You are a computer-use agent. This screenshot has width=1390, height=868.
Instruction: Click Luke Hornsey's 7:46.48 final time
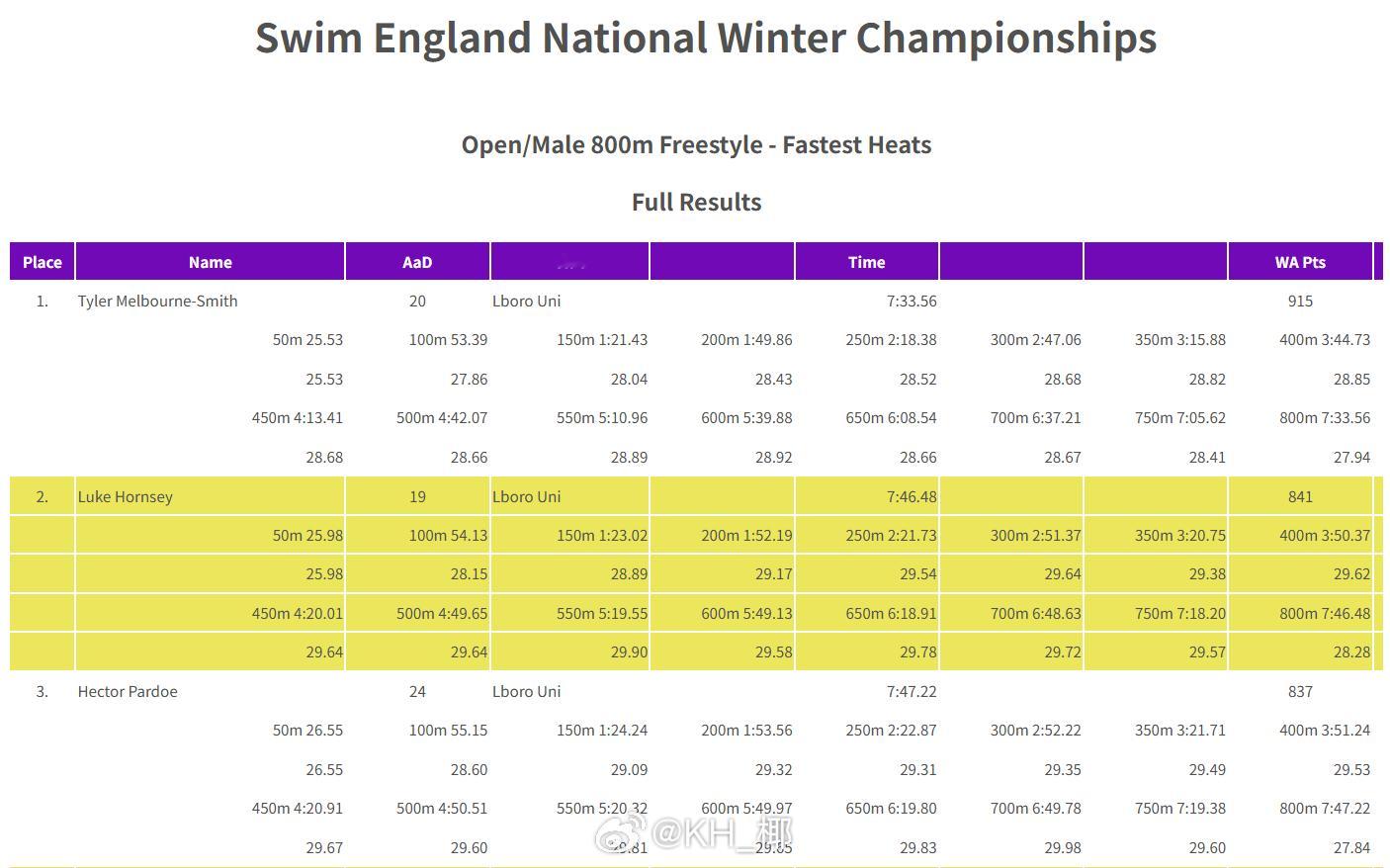click(x=912, y=496)
